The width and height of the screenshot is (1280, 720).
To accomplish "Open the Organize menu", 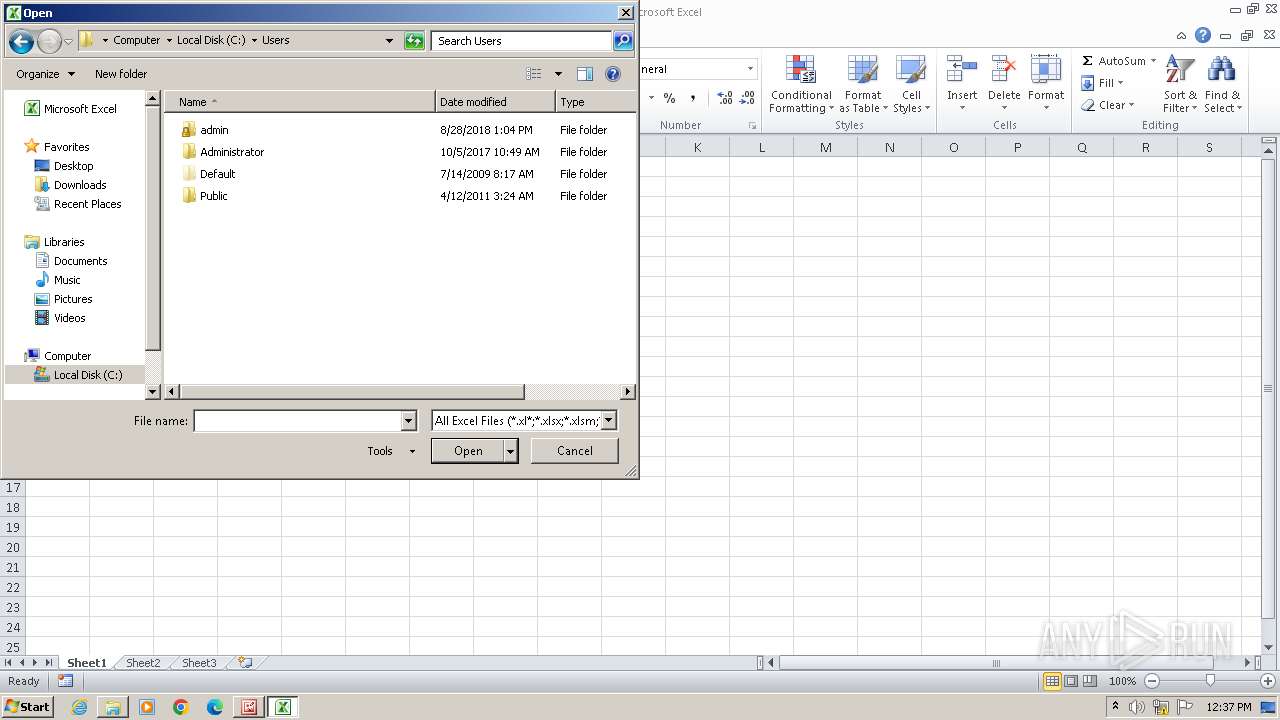I will coord(45,74).
